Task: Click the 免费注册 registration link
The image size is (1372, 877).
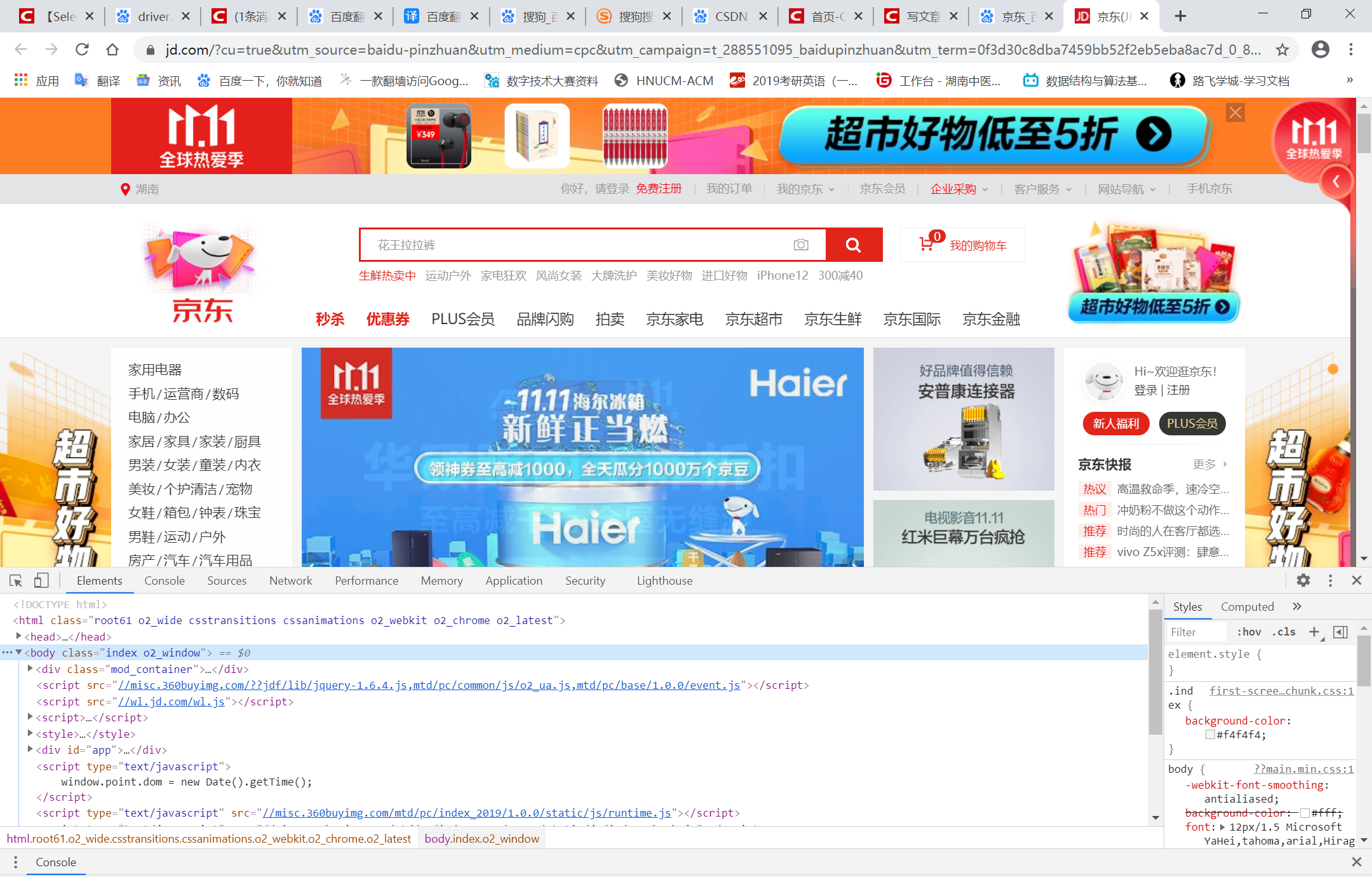Action: (x=659, y=189)
